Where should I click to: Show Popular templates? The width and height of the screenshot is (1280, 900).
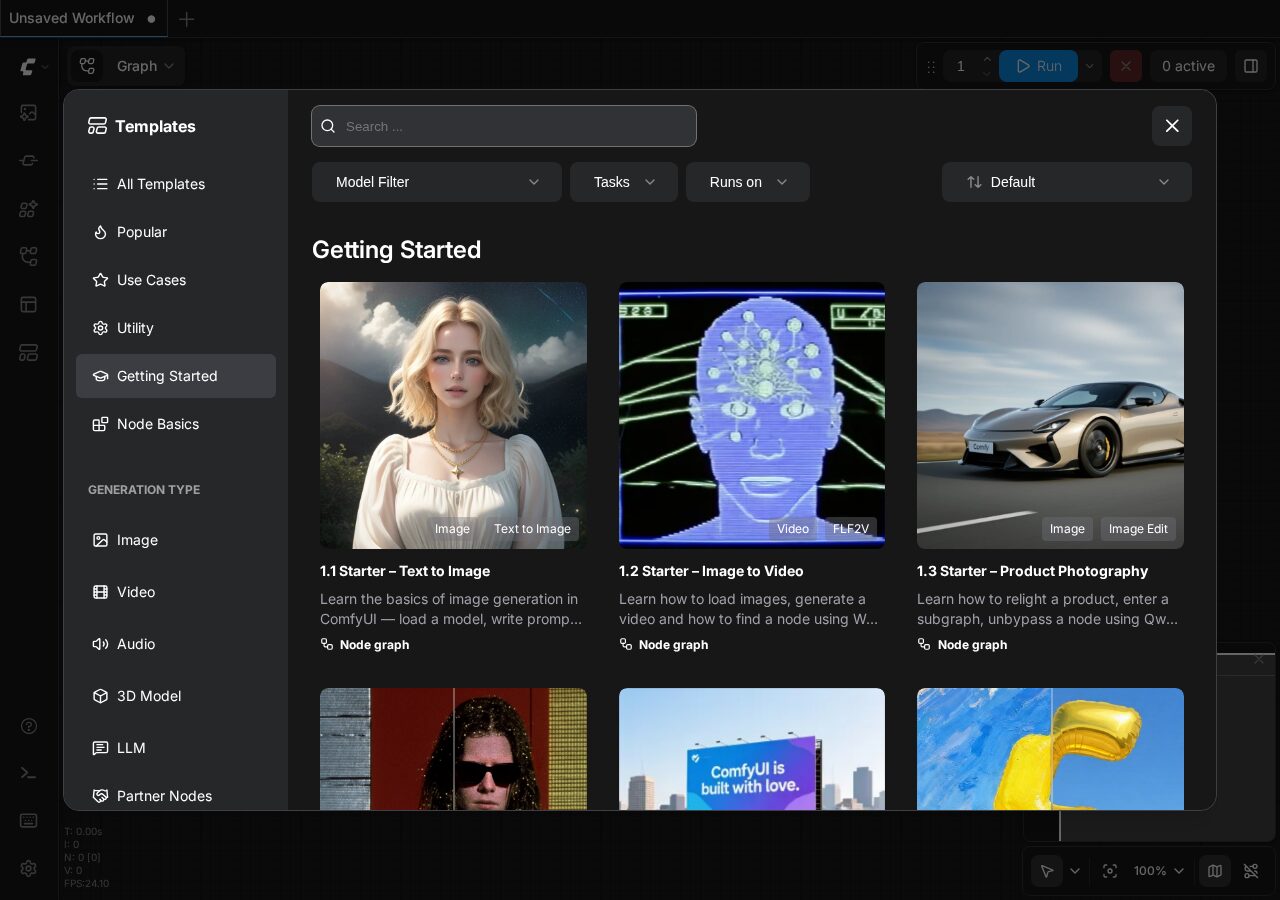[176, 232]
